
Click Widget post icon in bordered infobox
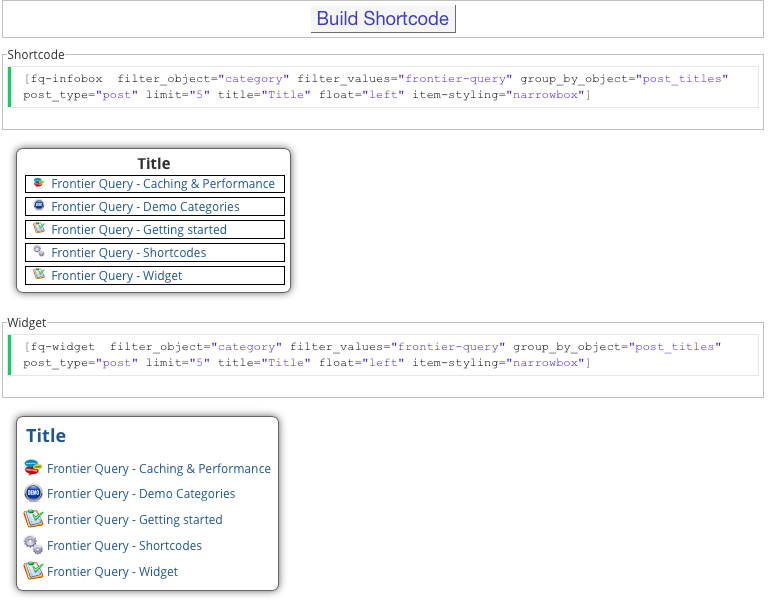point(39,275)
